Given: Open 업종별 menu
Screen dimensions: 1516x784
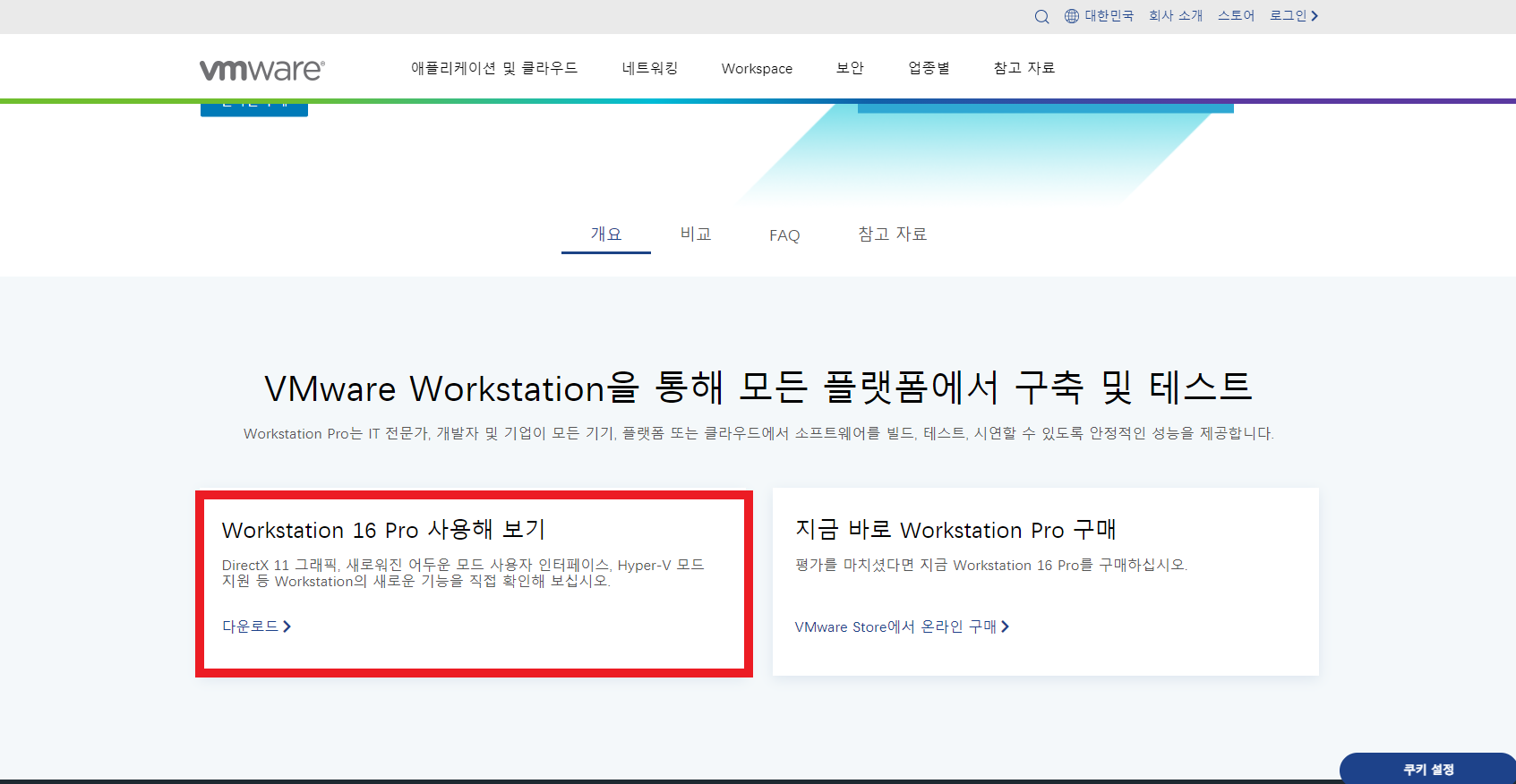Looking at the screenshot, I should tap(929, 68).
